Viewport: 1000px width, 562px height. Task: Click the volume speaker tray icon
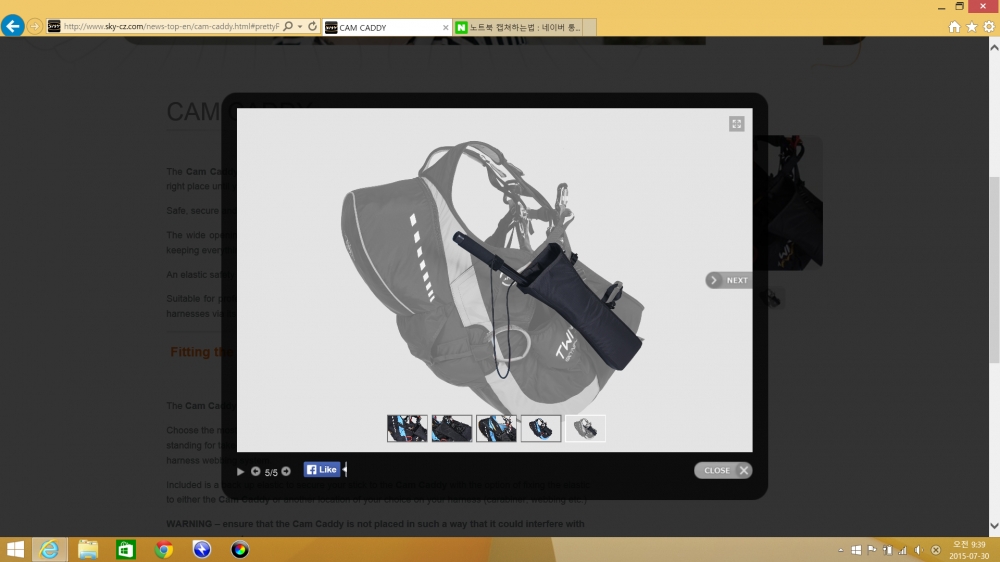point(918,550)
